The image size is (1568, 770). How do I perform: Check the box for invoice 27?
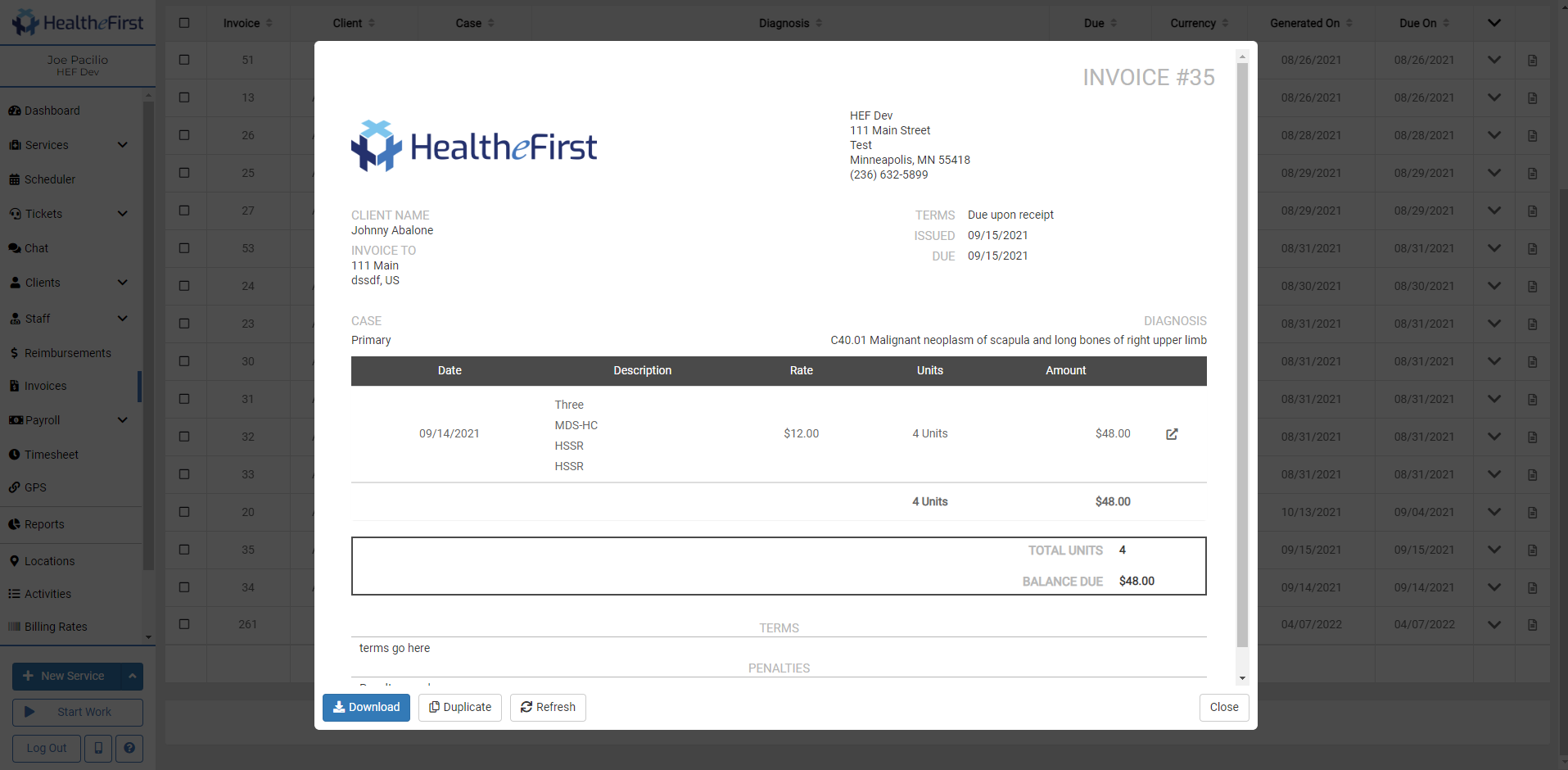pos(184,211)
